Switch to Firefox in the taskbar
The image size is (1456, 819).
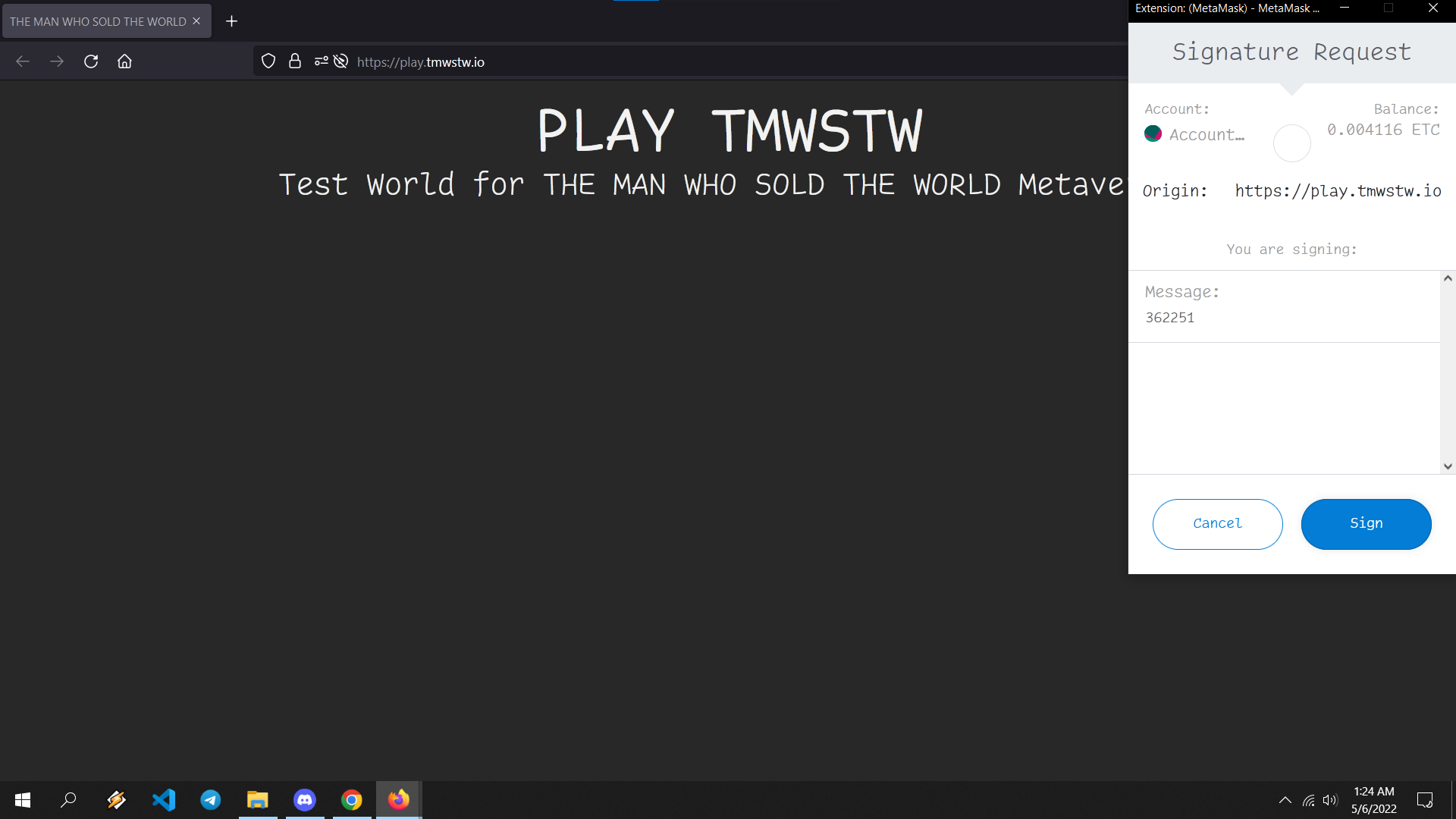point(399,800)
